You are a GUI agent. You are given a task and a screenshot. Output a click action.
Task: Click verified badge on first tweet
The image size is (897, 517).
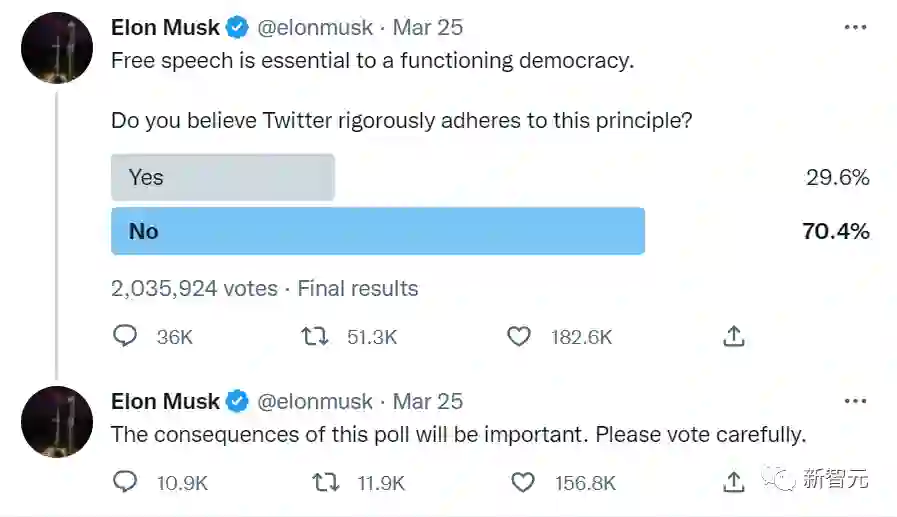pos(238,27)
